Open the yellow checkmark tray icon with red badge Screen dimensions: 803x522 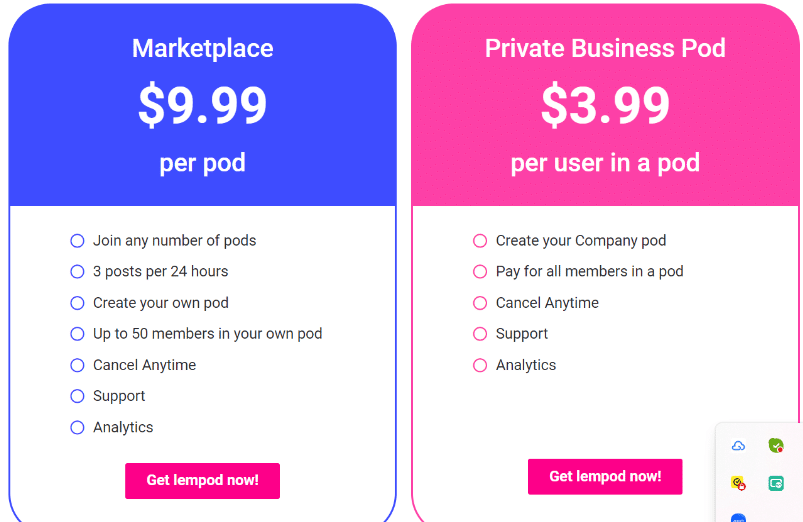[738, 483]
